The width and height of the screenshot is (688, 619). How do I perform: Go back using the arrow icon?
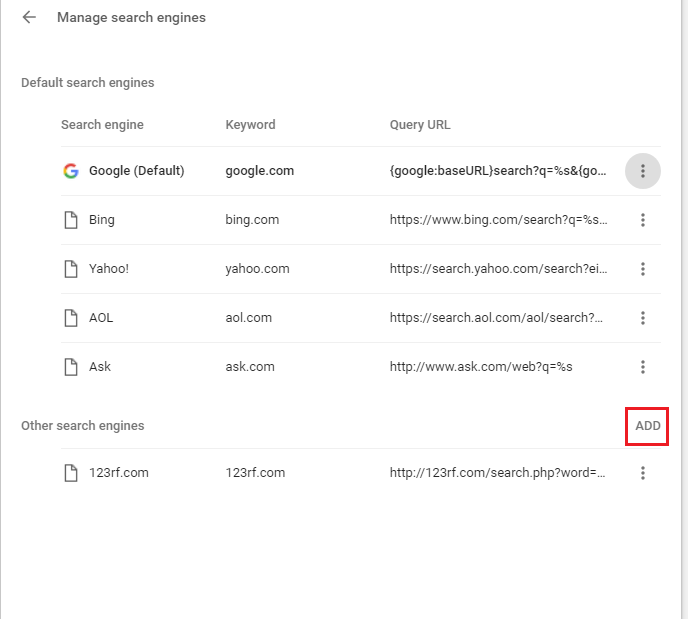point(29,18)
